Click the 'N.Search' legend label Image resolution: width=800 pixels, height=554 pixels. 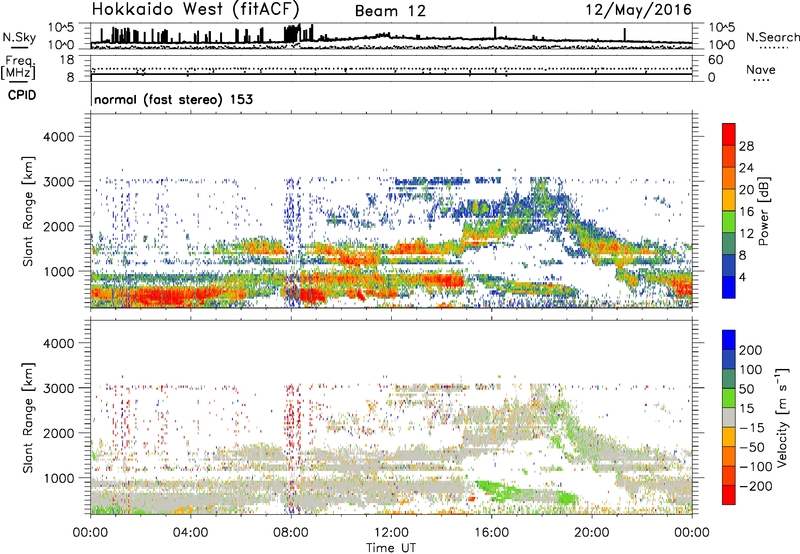(772, 37)
